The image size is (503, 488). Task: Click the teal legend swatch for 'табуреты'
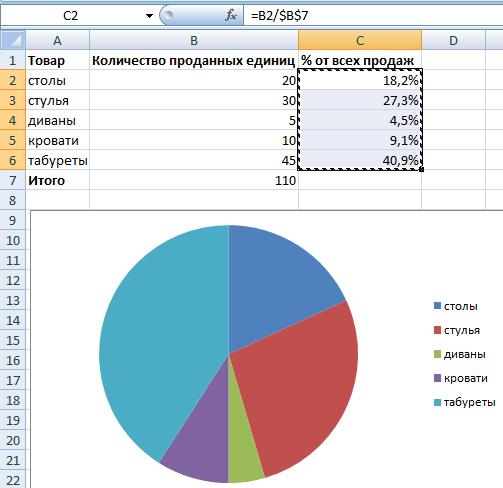437,402
